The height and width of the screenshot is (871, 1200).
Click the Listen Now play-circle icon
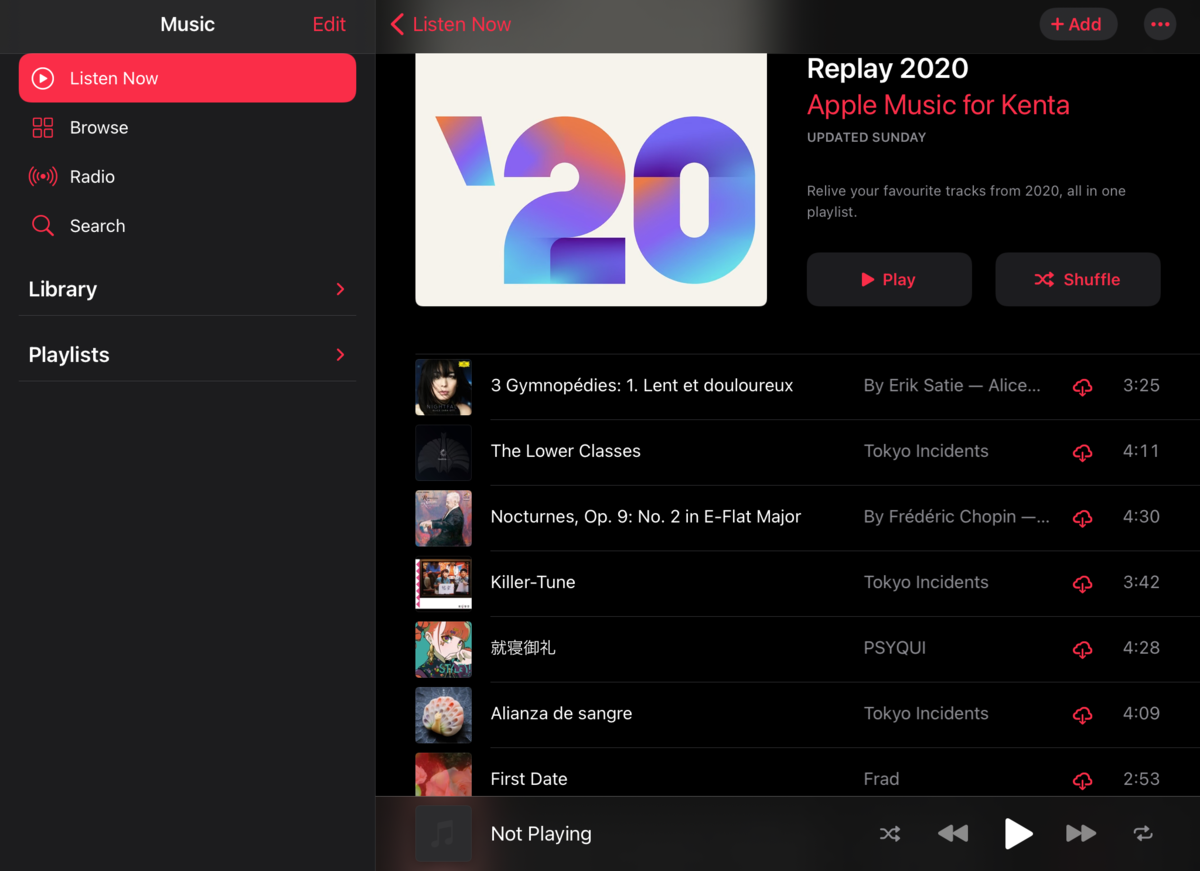pos(43,78)
